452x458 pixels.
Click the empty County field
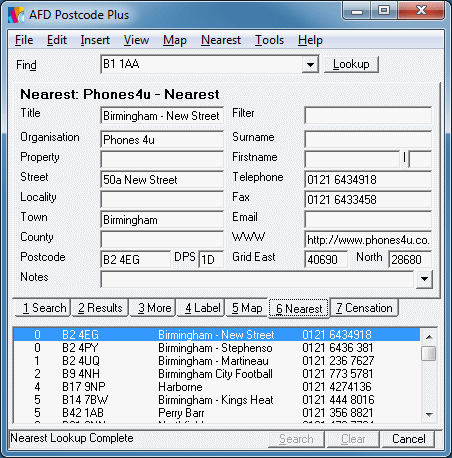[x=162, y=240]
